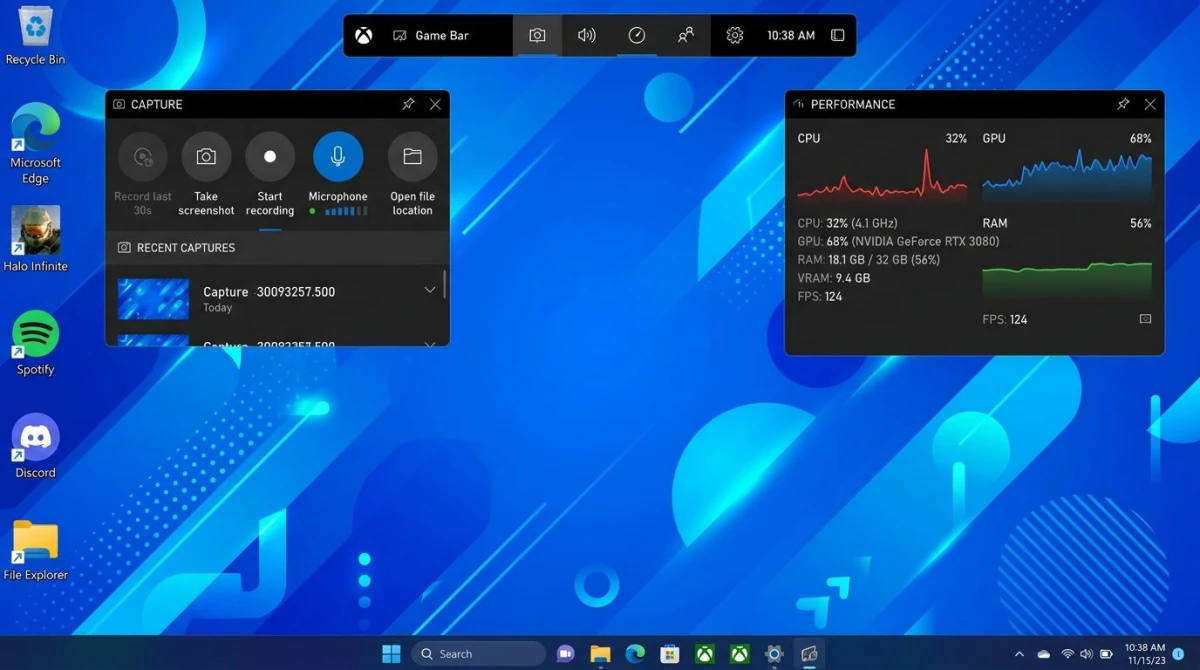Select Microsoft Edge desktop shortcut
The width and height of the screenshot is (1200, 670).
(x=35, y=144)
